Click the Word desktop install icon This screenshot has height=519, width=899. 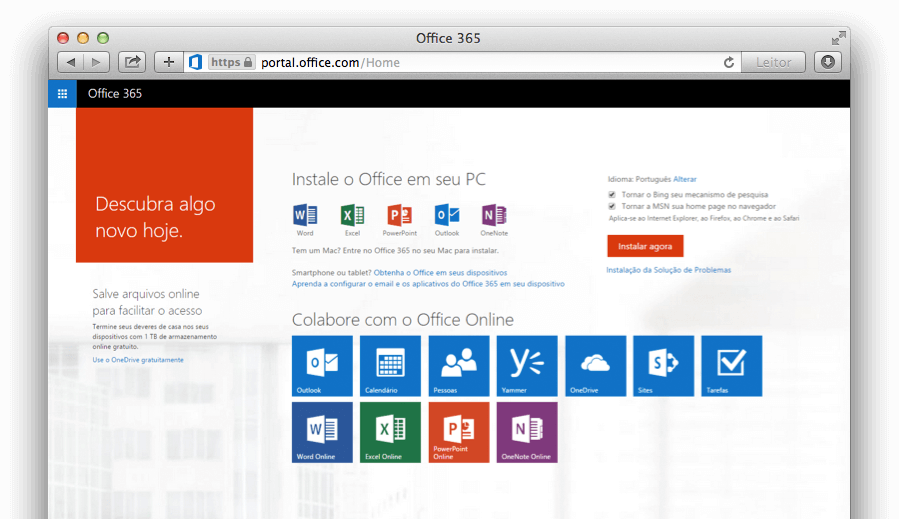(305, 215)
